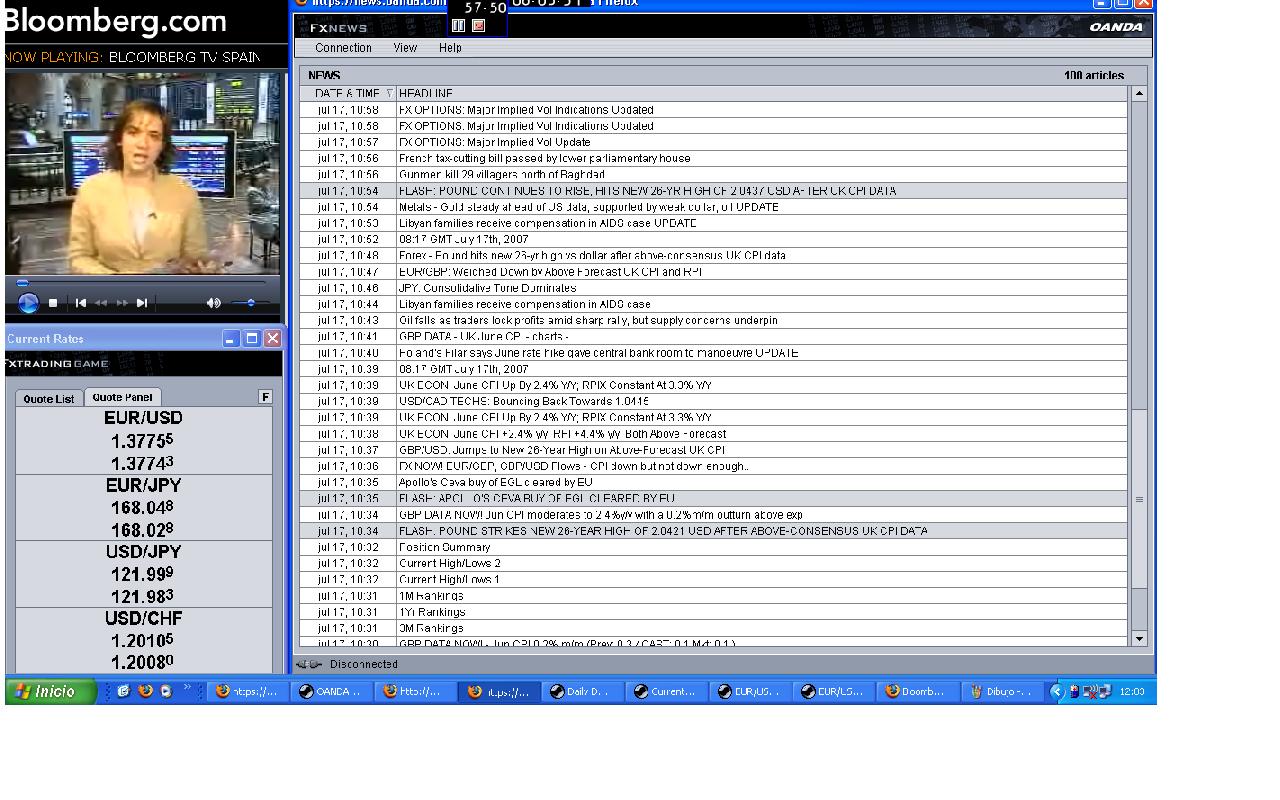This screenshot has width=1280, height=800.
Task: Expand hidden system tray icons
Action: [x=1057, y=691]
